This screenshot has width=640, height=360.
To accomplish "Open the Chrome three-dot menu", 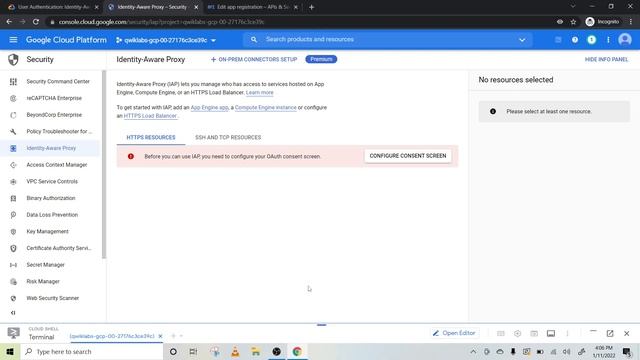I will (631, 22).
